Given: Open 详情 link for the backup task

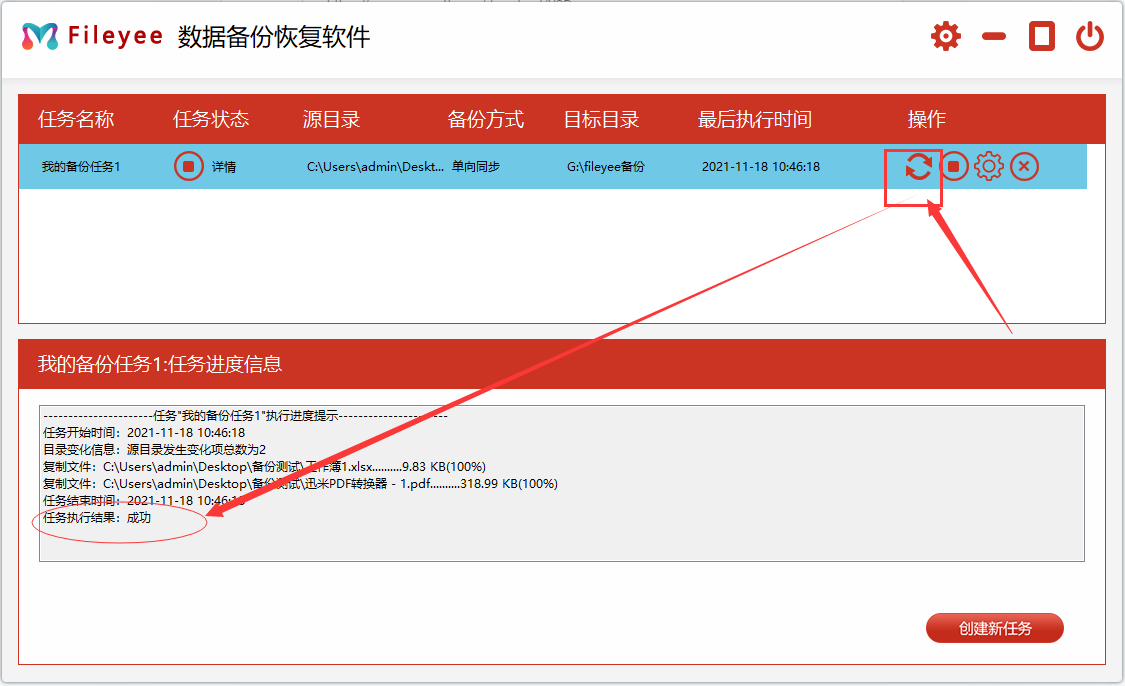Looking at the screenshot, I should coord(224,167).
